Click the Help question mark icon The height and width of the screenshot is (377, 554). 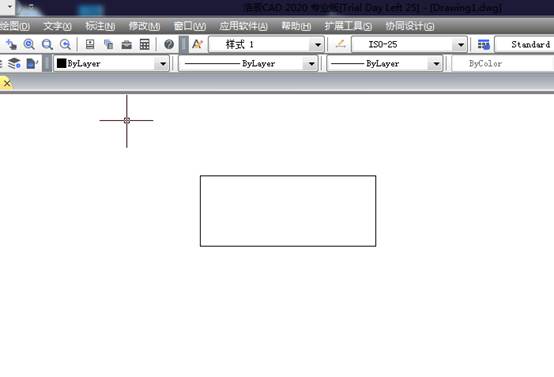coord(169,45)
